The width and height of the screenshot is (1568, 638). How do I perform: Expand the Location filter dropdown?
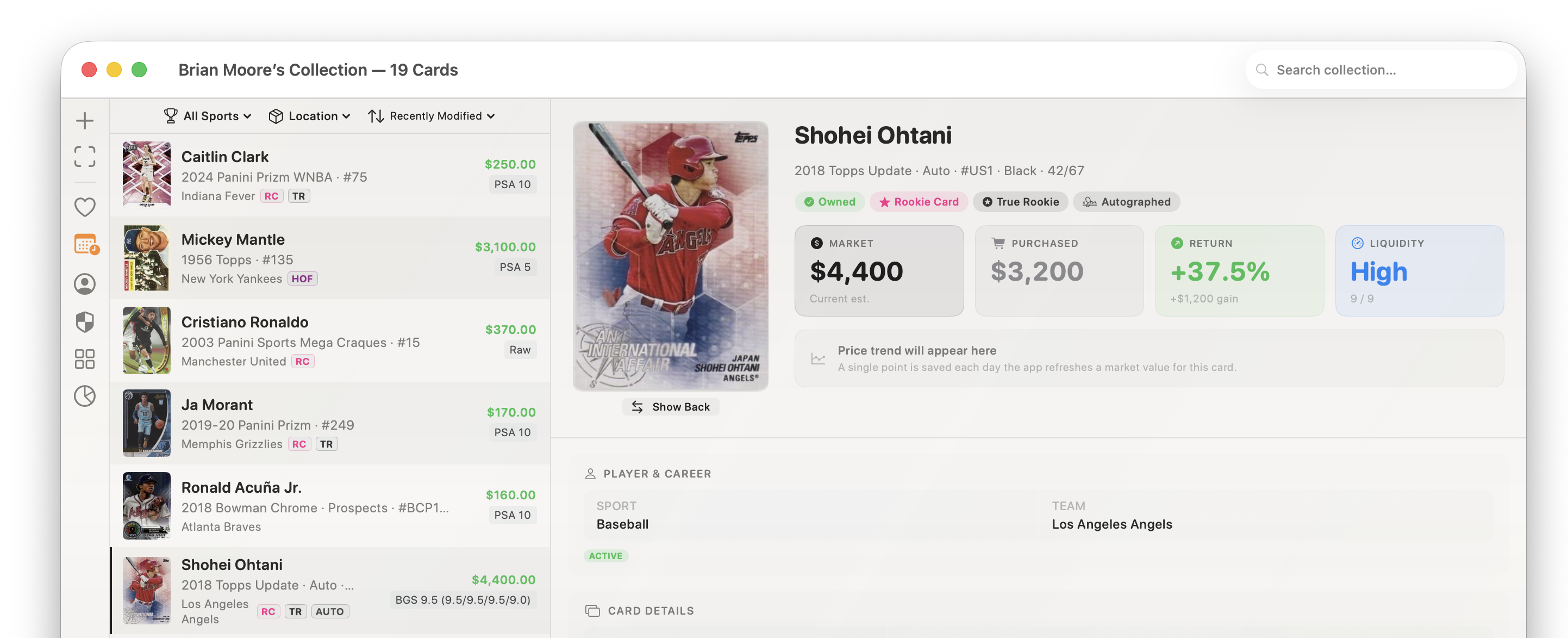coord(309,116)
